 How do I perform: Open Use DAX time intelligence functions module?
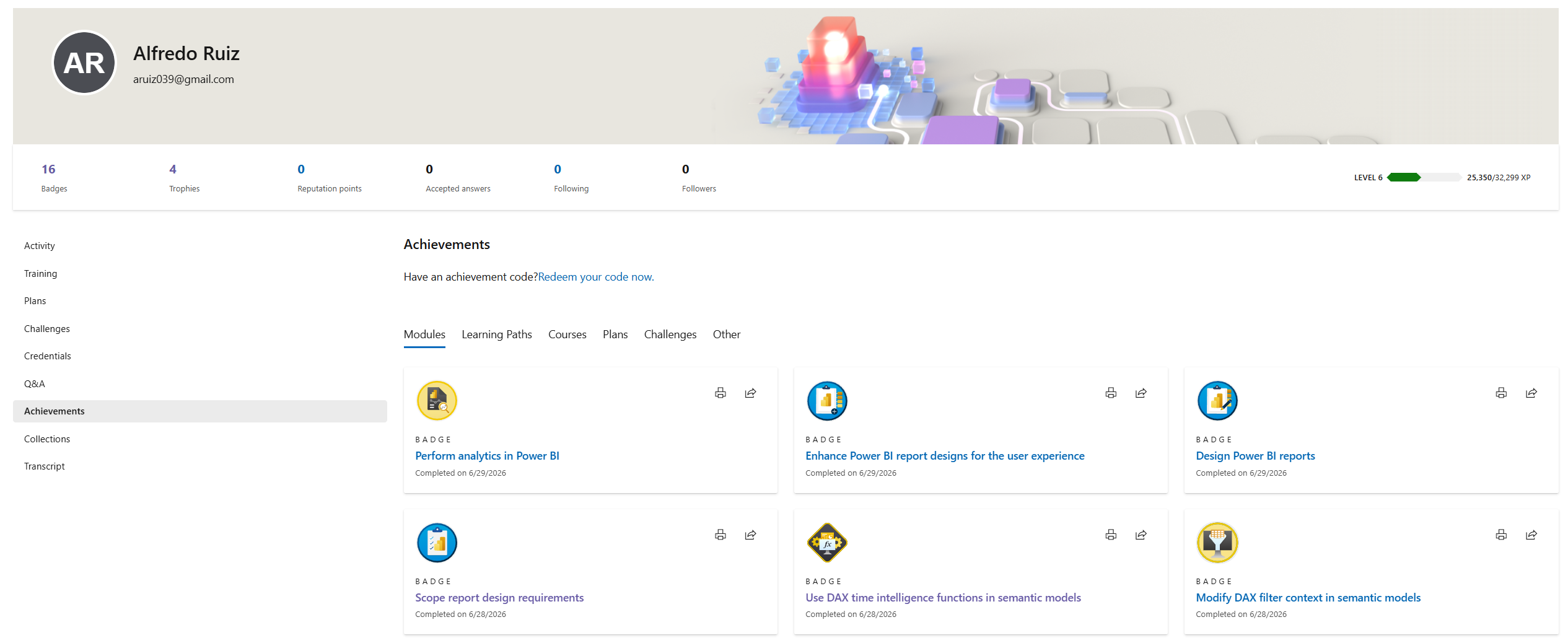point(943,598)
